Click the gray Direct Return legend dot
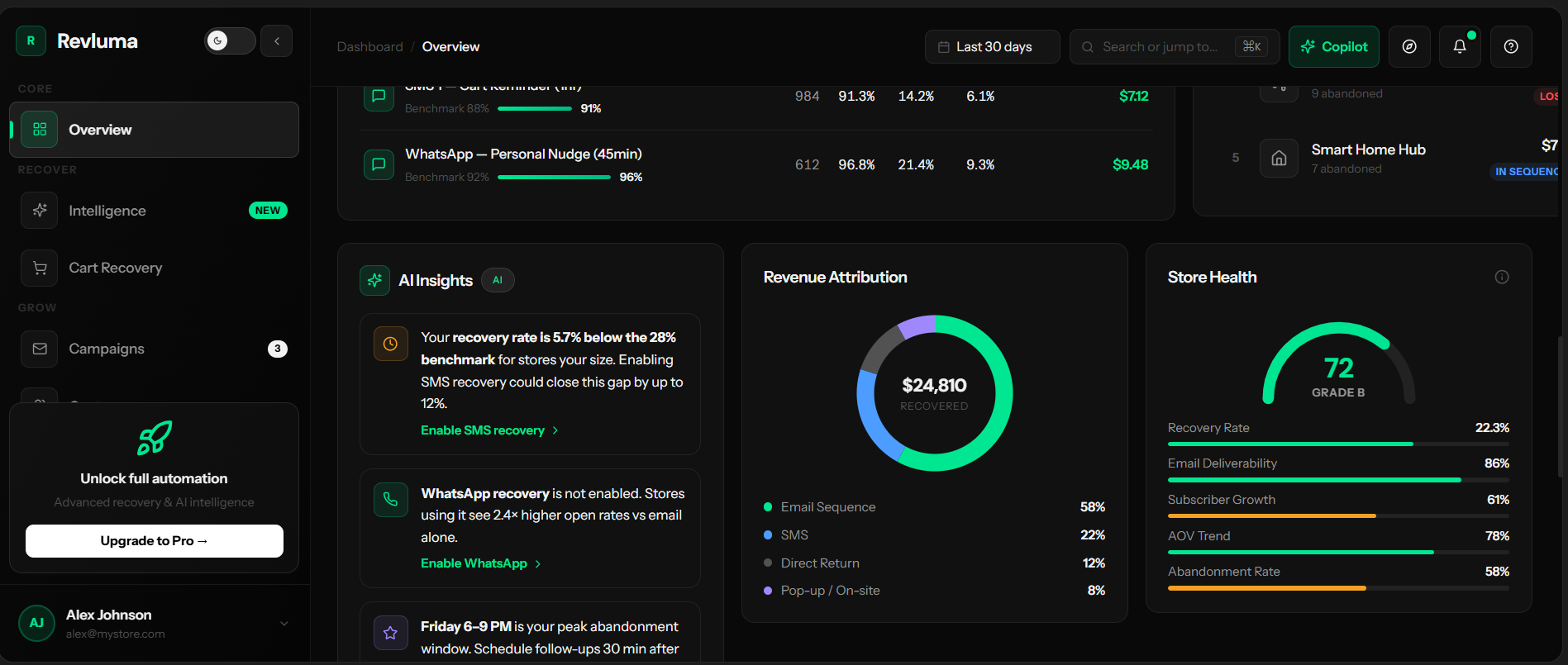Viewport: 1568px width, 665px height. click(768, 563)
